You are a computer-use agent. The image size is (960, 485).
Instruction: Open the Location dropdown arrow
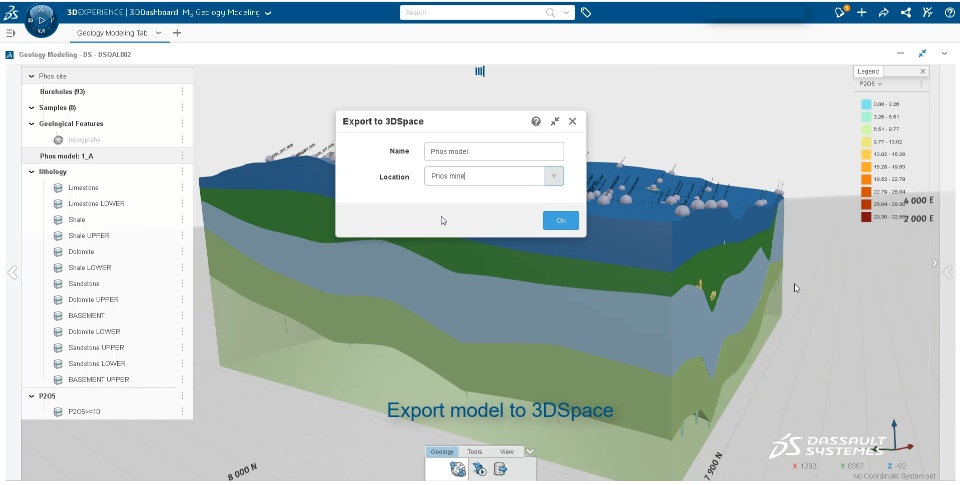(553, 176)
